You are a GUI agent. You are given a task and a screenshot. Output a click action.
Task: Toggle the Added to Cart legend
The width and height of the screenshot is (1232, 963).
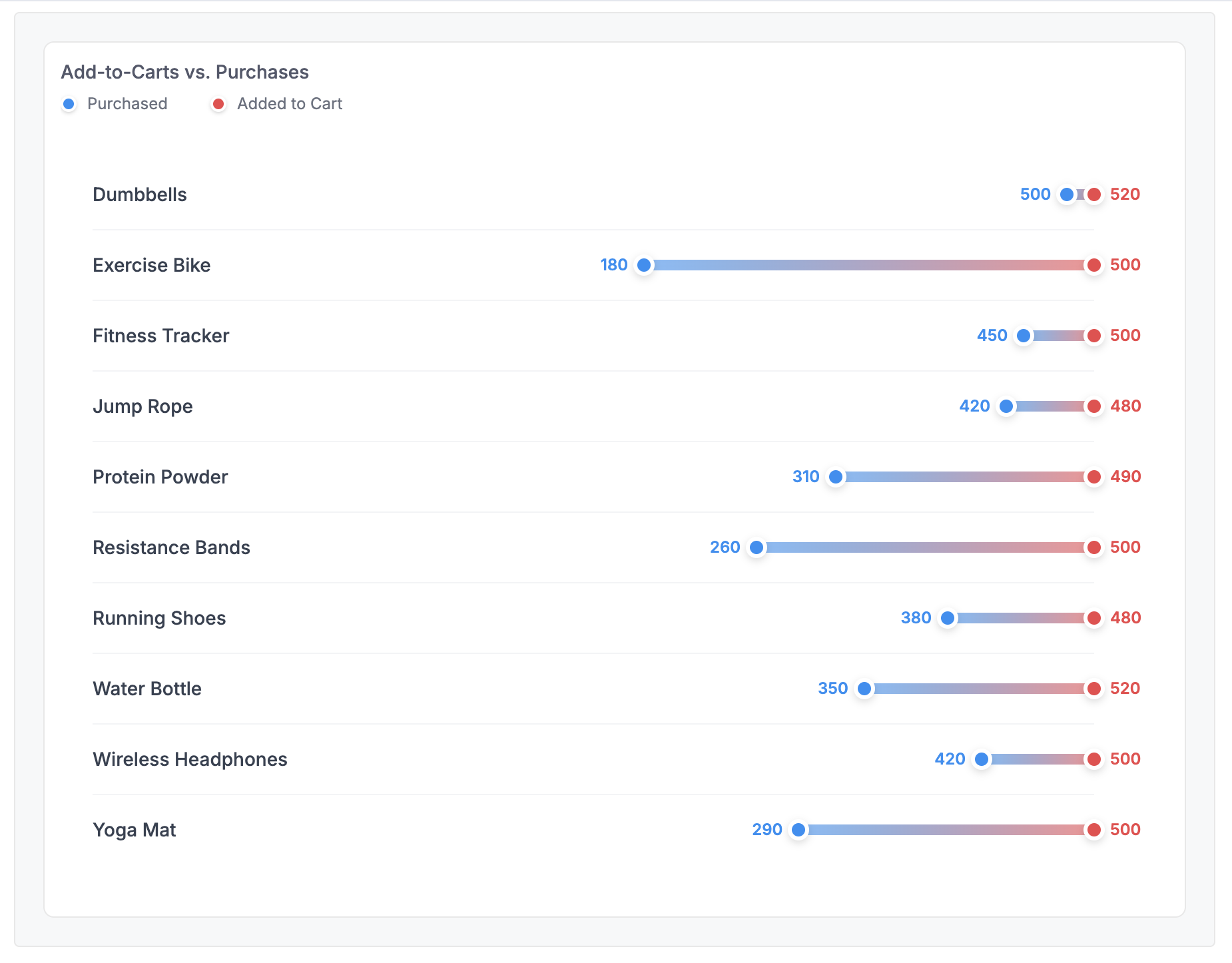(277, 104)
